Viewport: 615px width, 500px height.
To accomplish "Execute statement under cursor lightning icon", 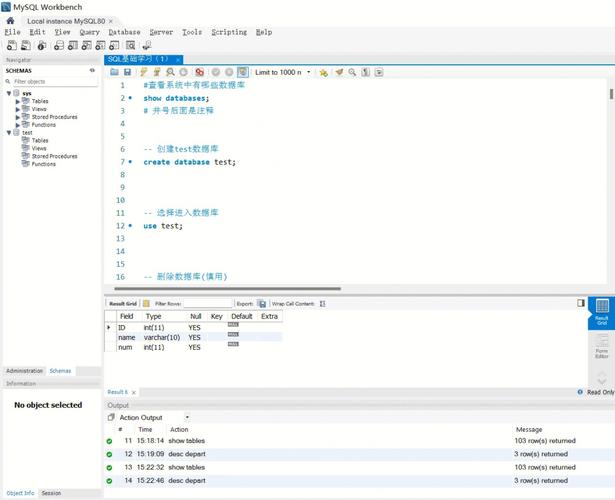I will (157, 72).
